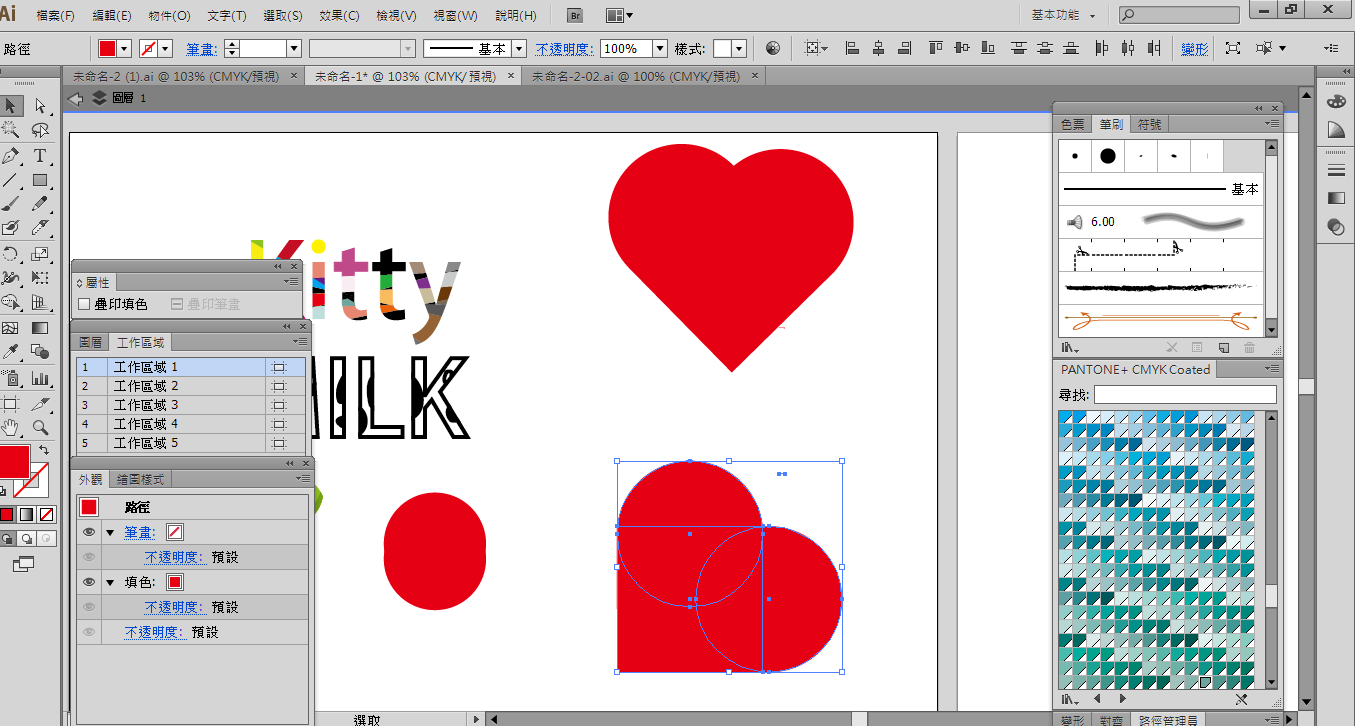Select the Line Segment tool
Viewport: 1355px width, 726px height.
pos(11,180)
